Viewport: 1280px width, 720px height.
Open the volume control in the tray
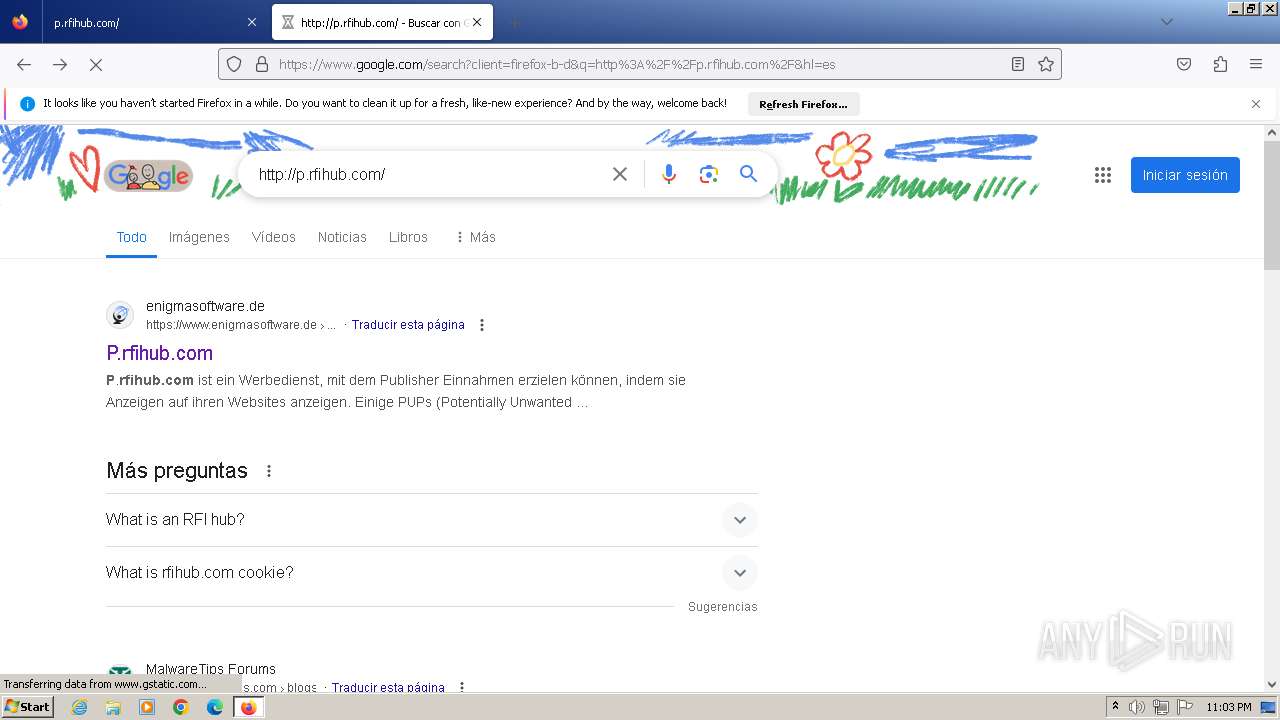pyautogui.click(x=1137, y=707)
